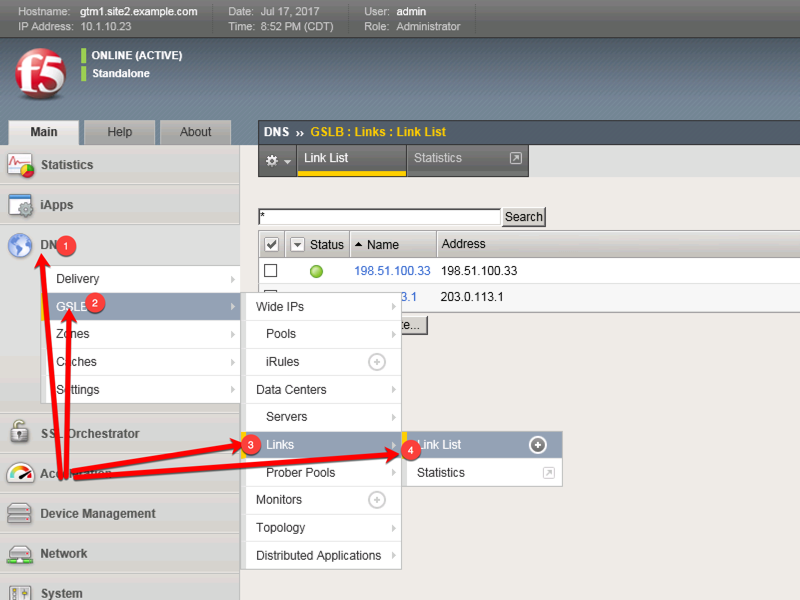Select Monitors in GSLB menu
The image size is (800, 600).
279,500
